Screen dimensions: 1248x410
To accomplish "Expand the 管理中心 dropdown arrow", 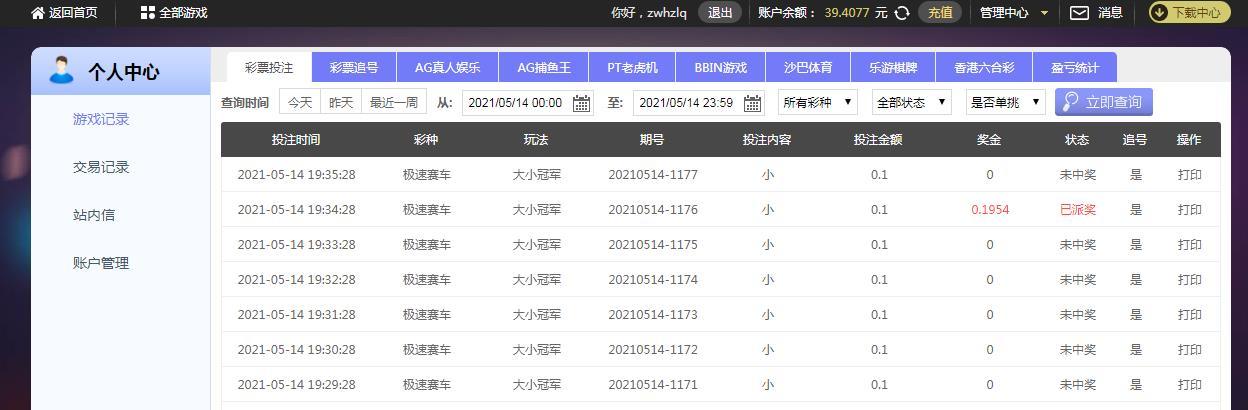I will click(1044, 13).
